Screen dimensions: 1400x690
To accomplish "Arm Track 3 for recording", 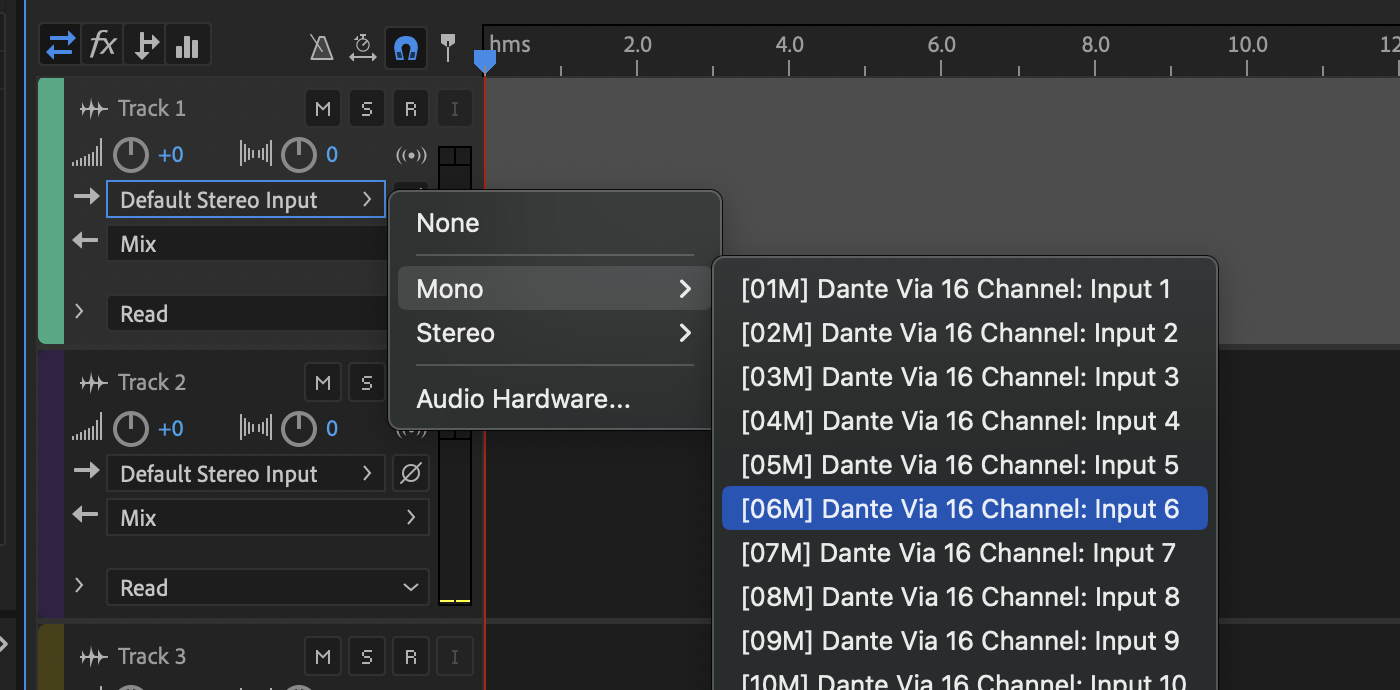I will (410, 657).
